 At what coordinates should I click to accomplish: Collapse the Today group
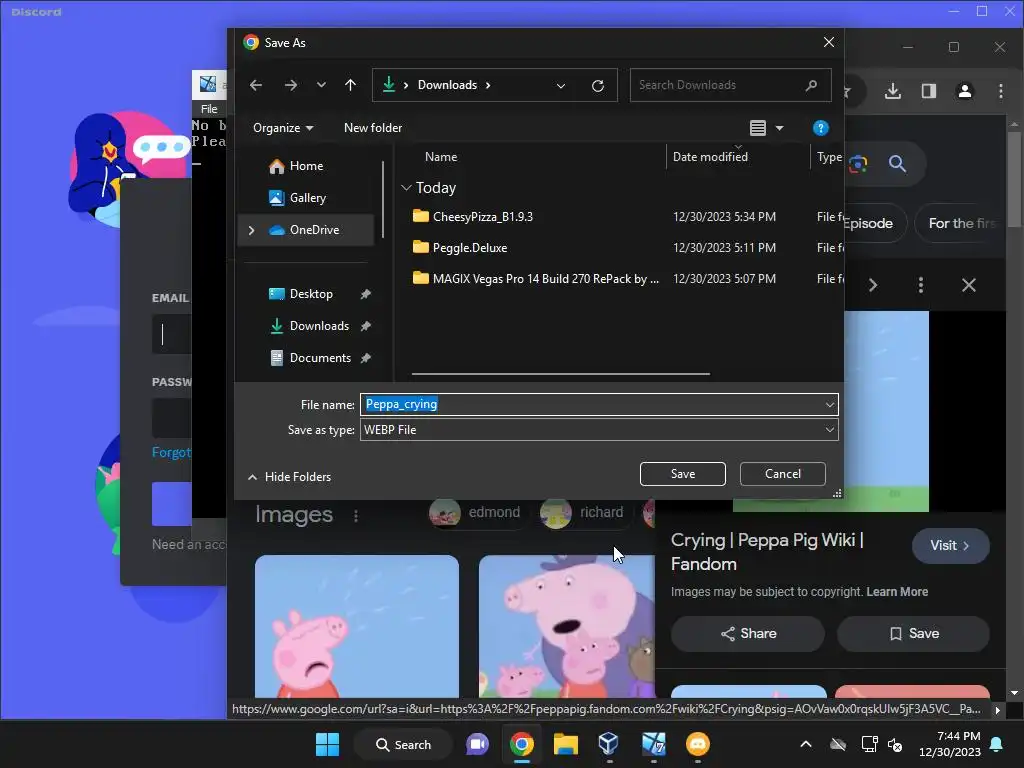coord(406,188)
